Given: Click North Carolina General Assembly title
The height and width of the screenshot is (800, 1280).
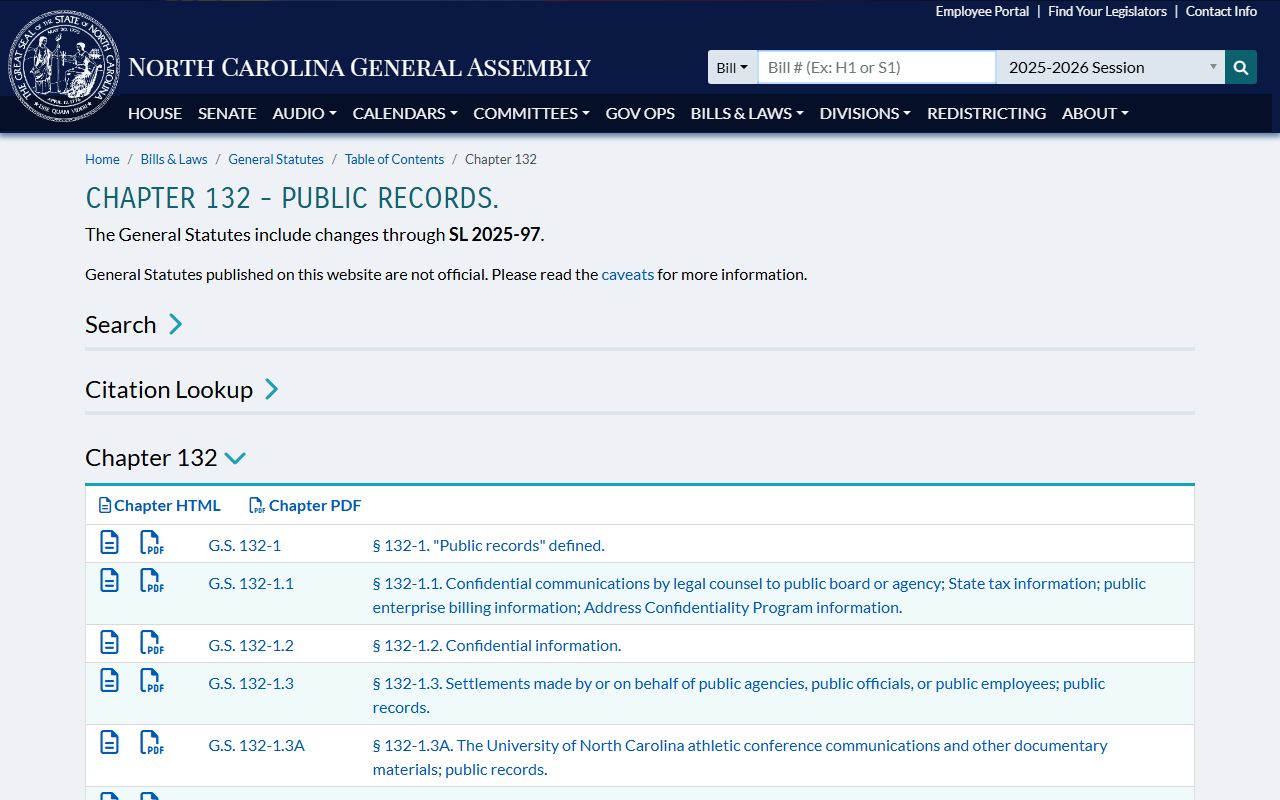Looking at the screenshot, I should tap(360, 68).
